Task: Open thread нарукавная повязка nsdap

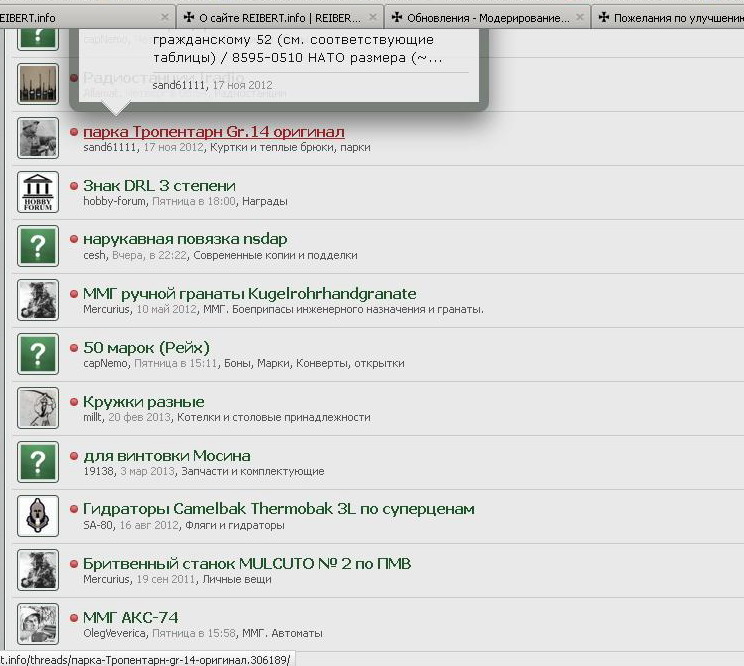Action: pos(185,239)
